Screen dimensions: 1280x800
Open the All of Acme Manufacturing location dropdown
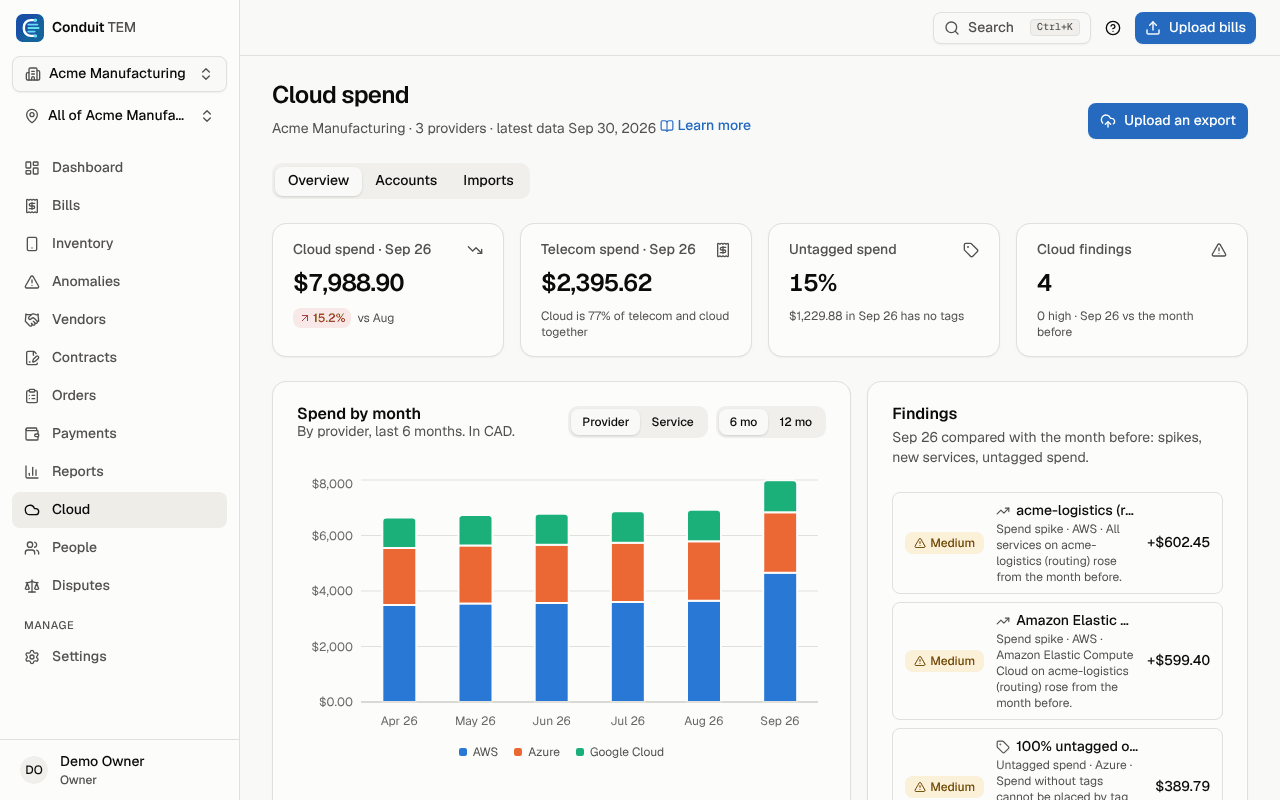[120, 116]
